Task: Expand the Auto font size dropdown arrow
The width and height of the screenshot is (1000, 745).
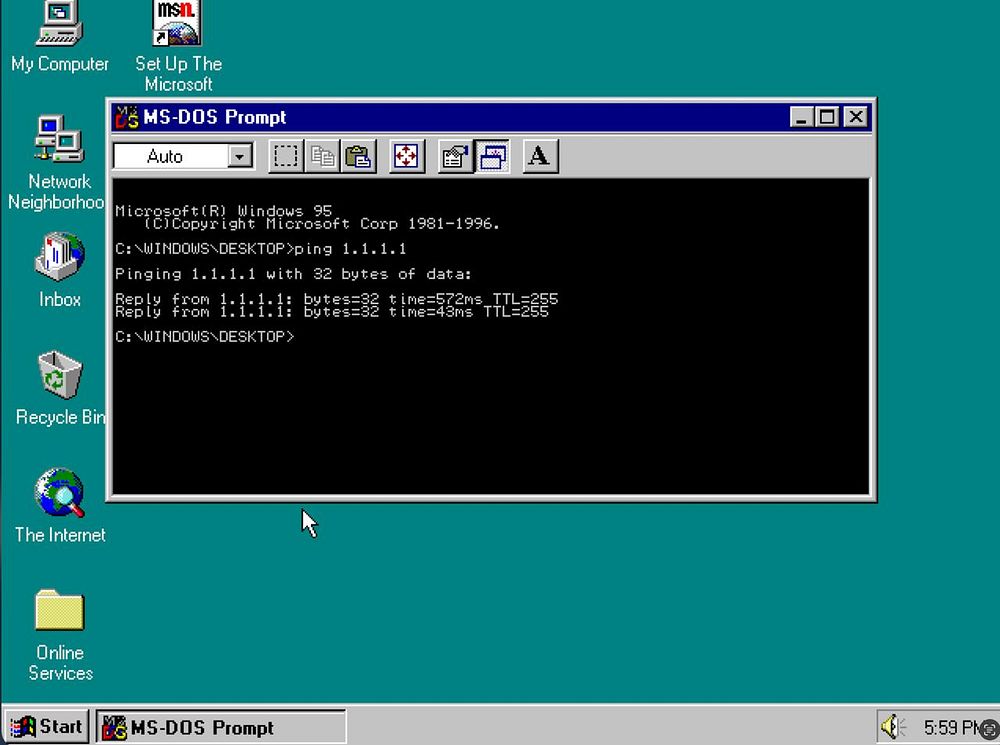Action: click(240, 156)
